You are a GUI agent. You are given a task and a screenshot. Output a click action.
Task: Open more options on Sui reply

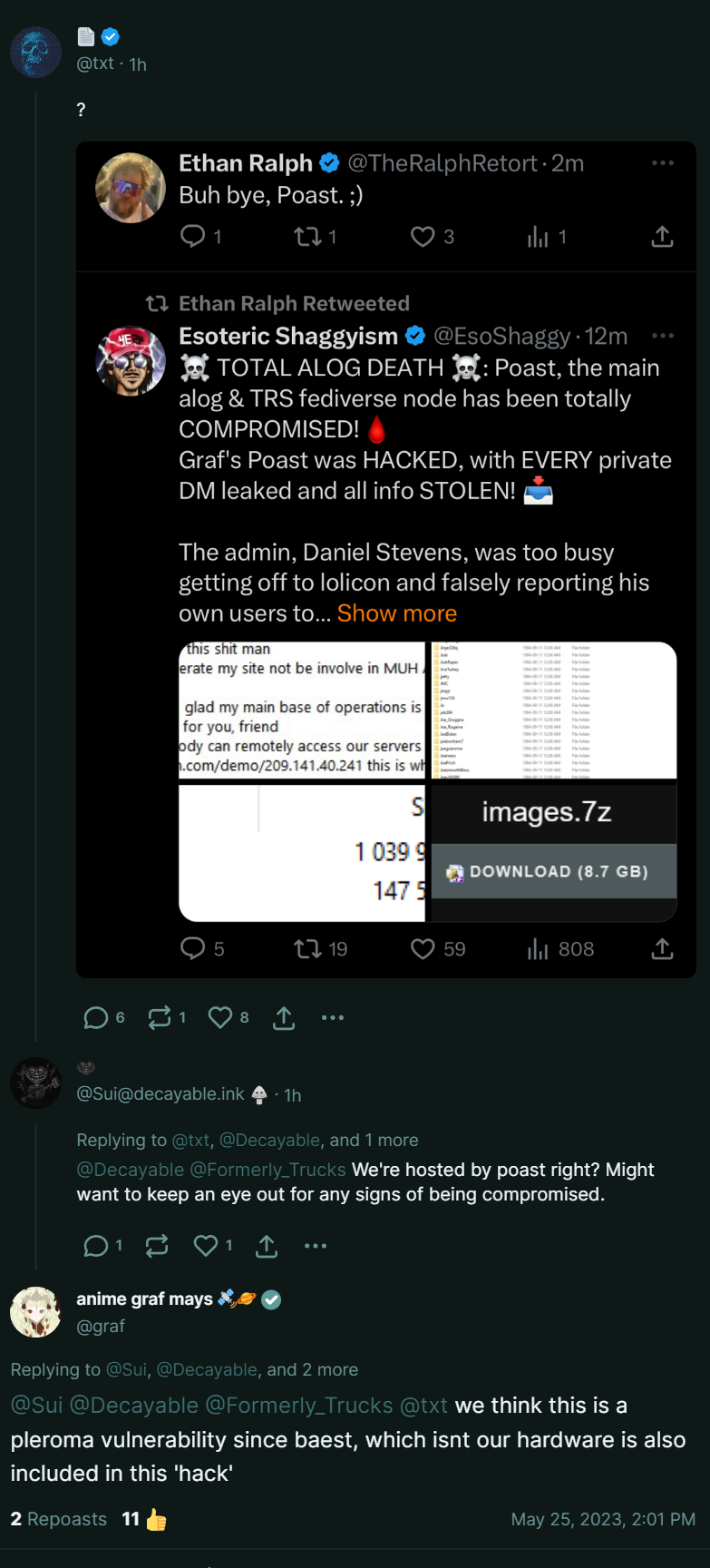tap(316, 1246)
